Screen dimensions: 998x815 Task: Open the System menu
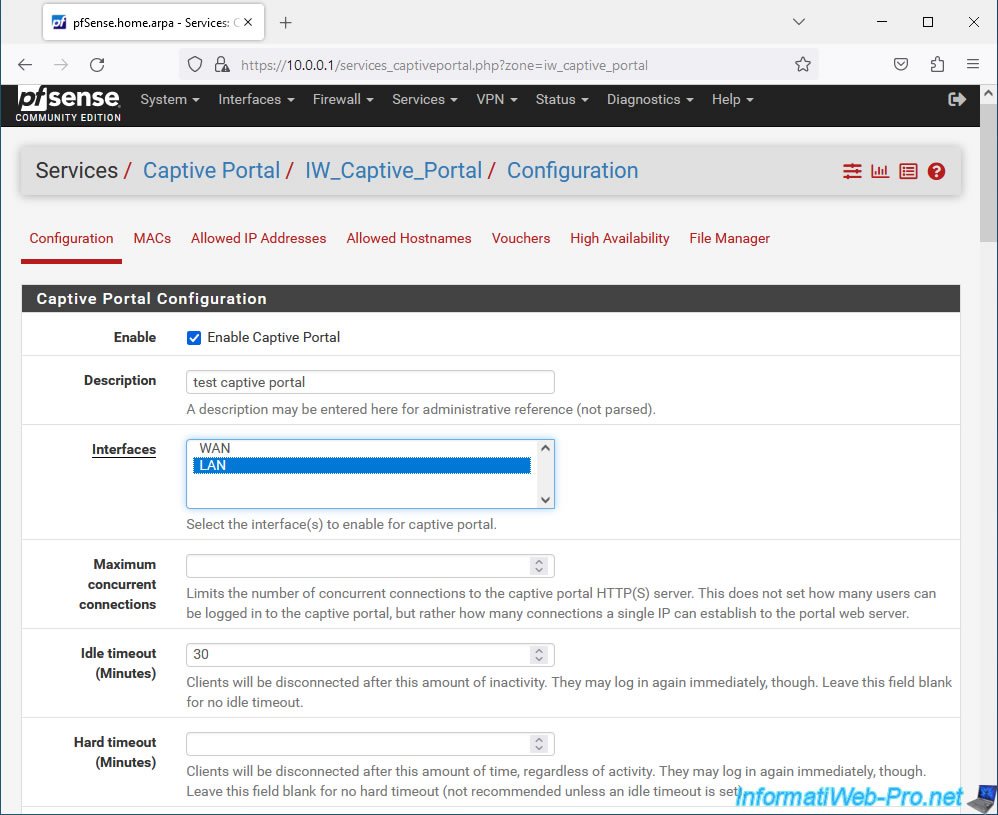(170, 99)
